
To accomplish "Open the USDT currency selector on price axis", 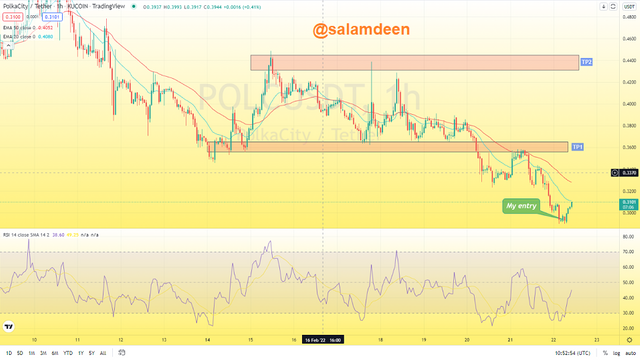I will [629, 7].
